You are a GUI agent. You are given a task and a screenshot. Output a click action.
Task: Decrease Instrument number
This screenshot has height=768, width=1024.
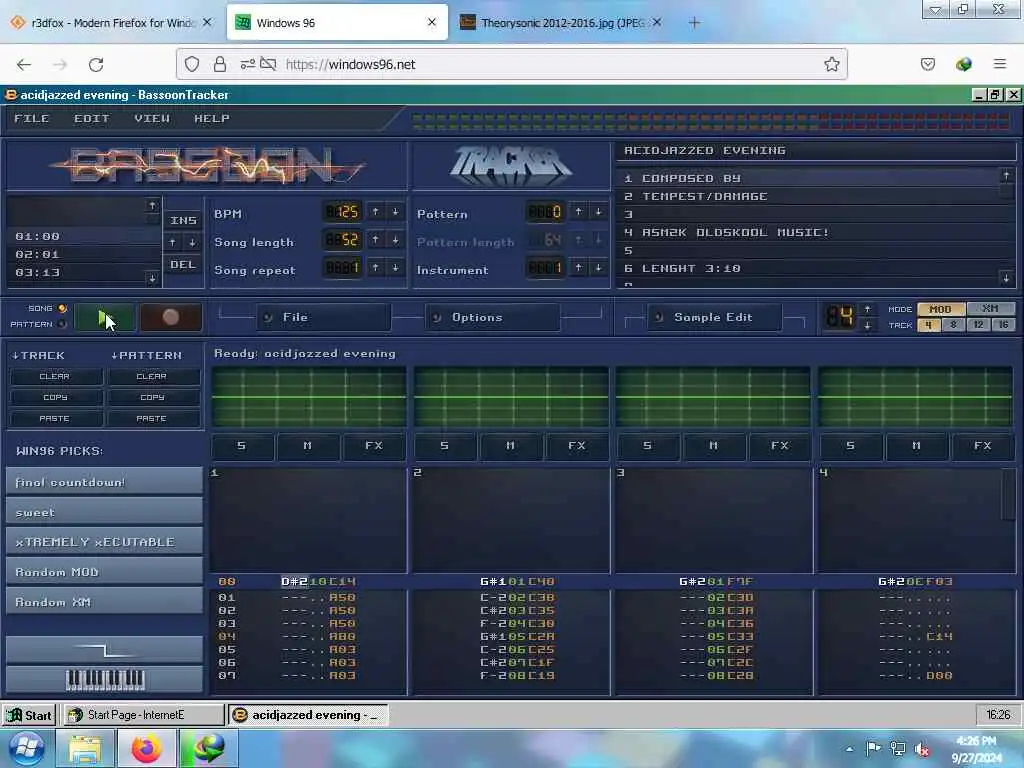598,268
